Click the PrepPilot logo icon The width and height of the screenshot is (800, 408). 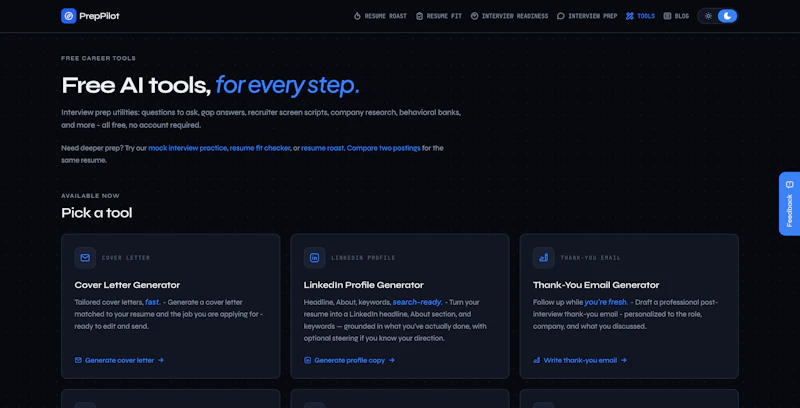coord(68,16)
